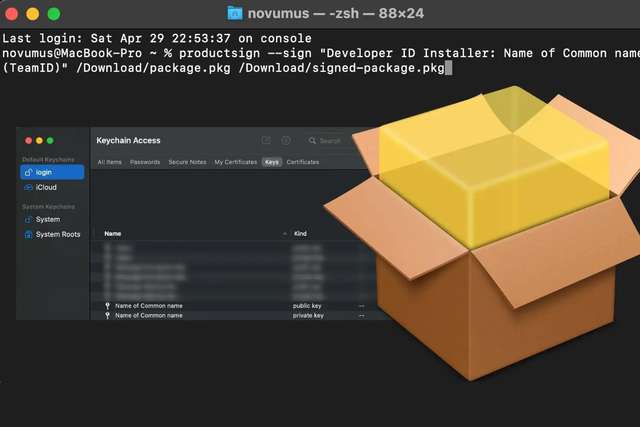This screenshot has width=640, height=427.
Task: Sort list by Kind column header
Action: (x=300, y=233)
